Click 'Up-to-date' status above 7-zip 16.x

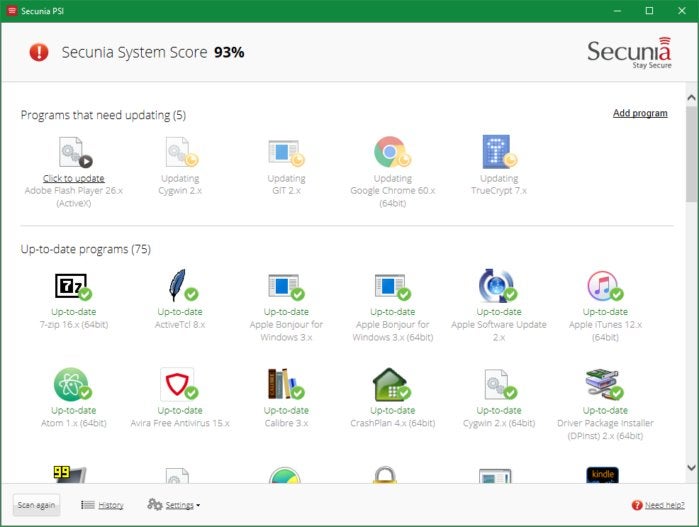pyautogui.click(x=74, y=312)
